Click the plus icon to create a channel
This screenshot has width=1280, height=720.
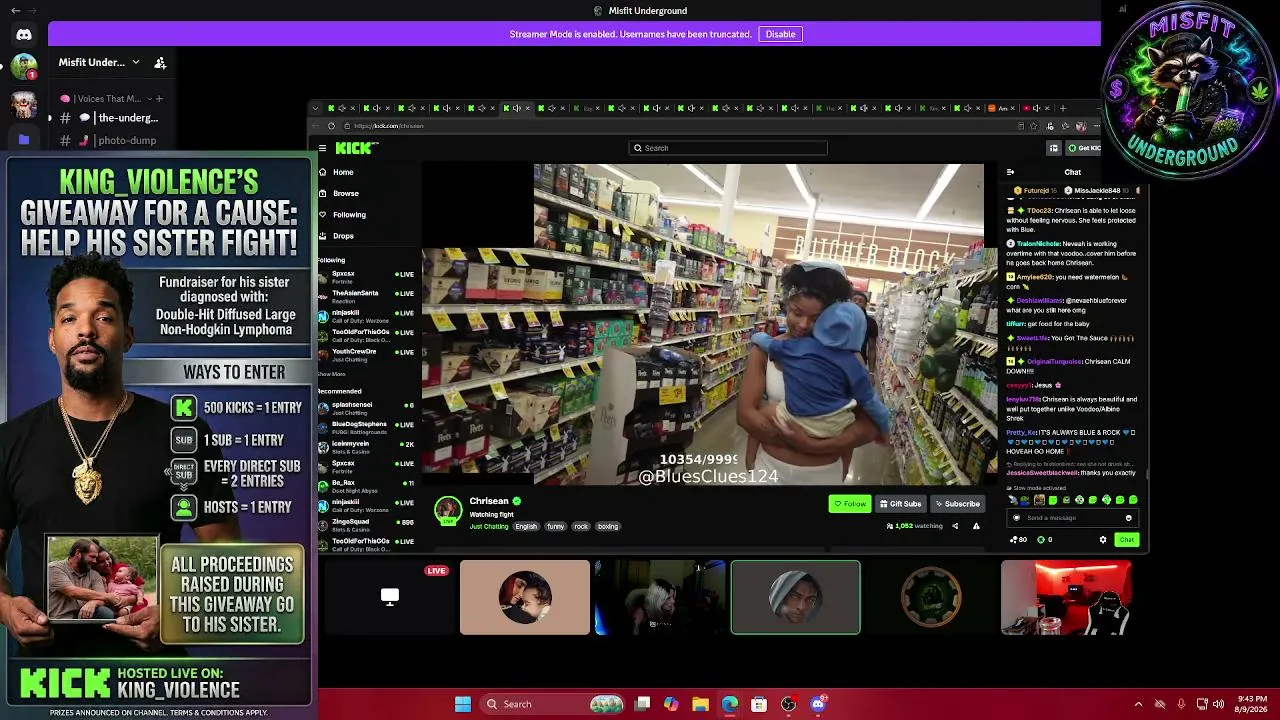click(159, 99)
